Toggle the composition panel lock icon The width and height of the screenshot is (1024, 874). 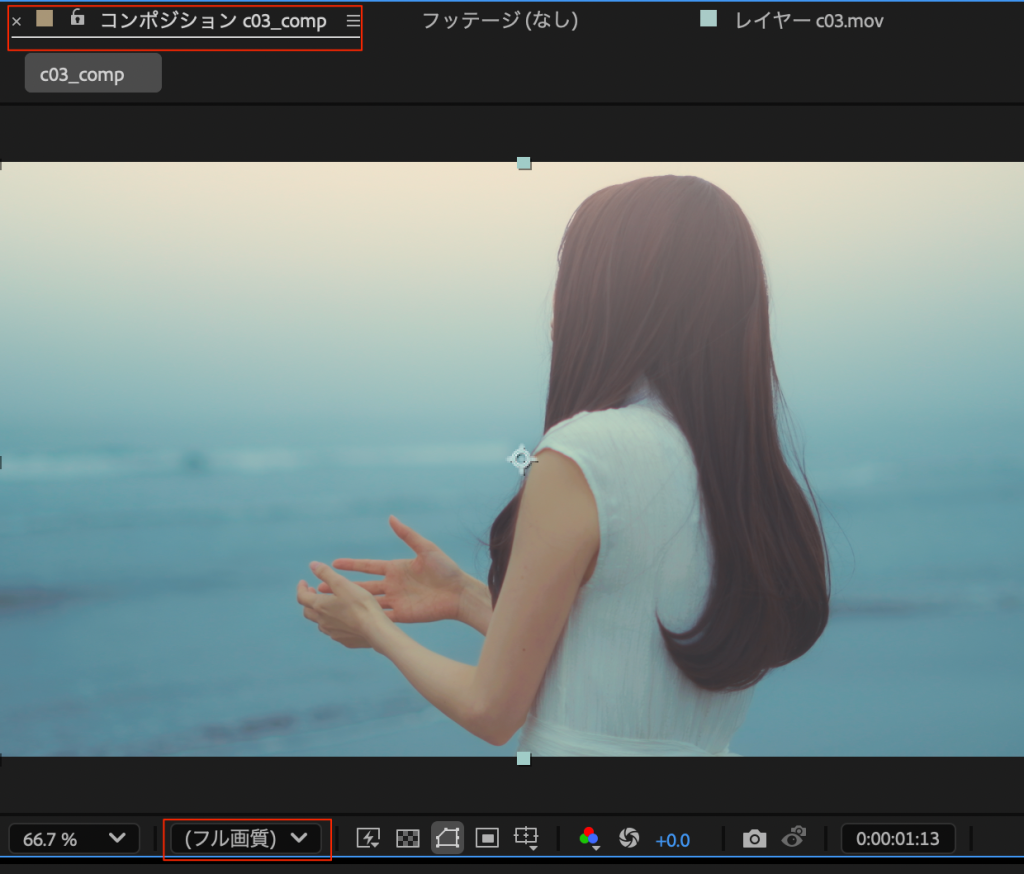(x=77, y=18)
